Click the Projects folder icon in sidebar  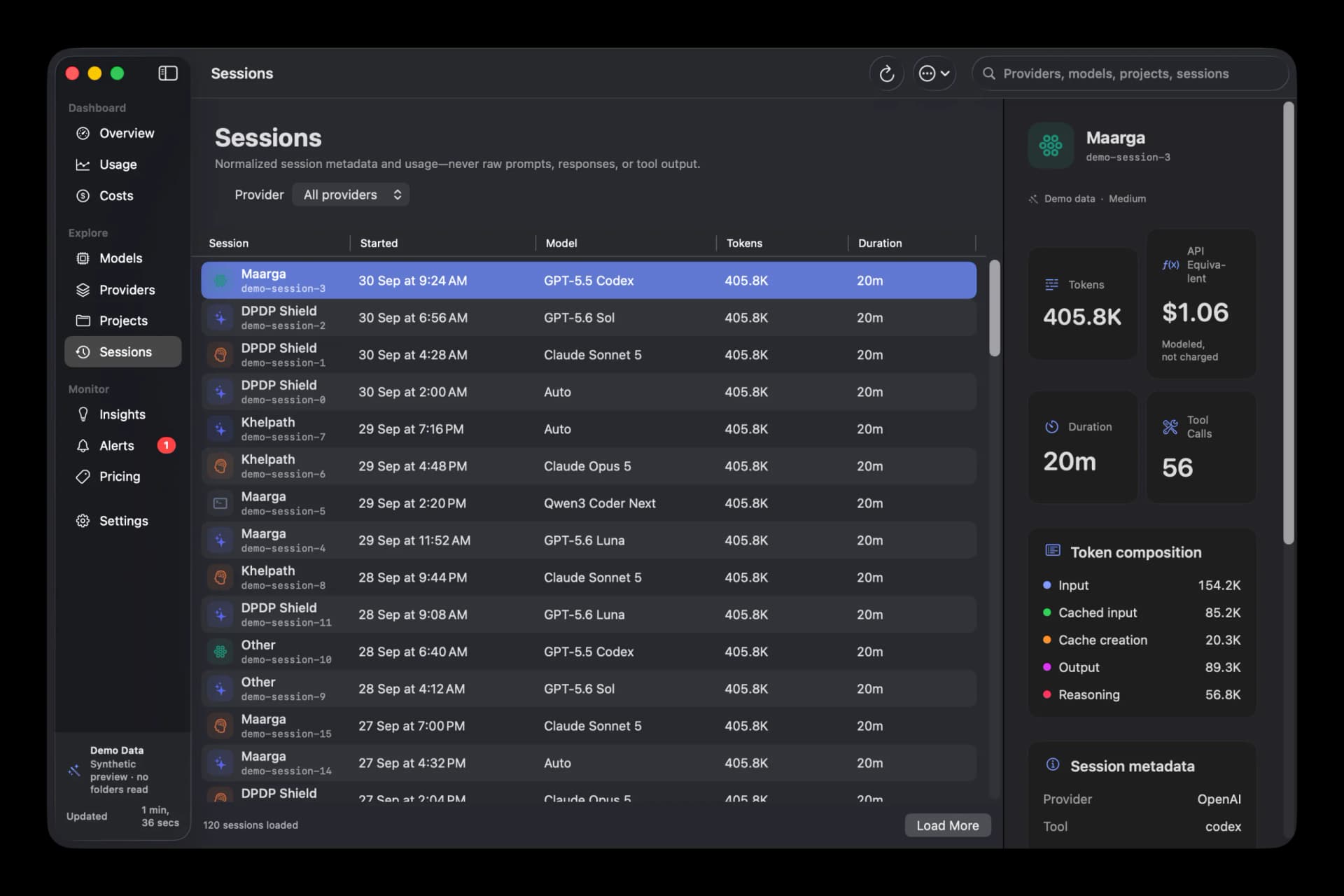click(x=83, y=321)
